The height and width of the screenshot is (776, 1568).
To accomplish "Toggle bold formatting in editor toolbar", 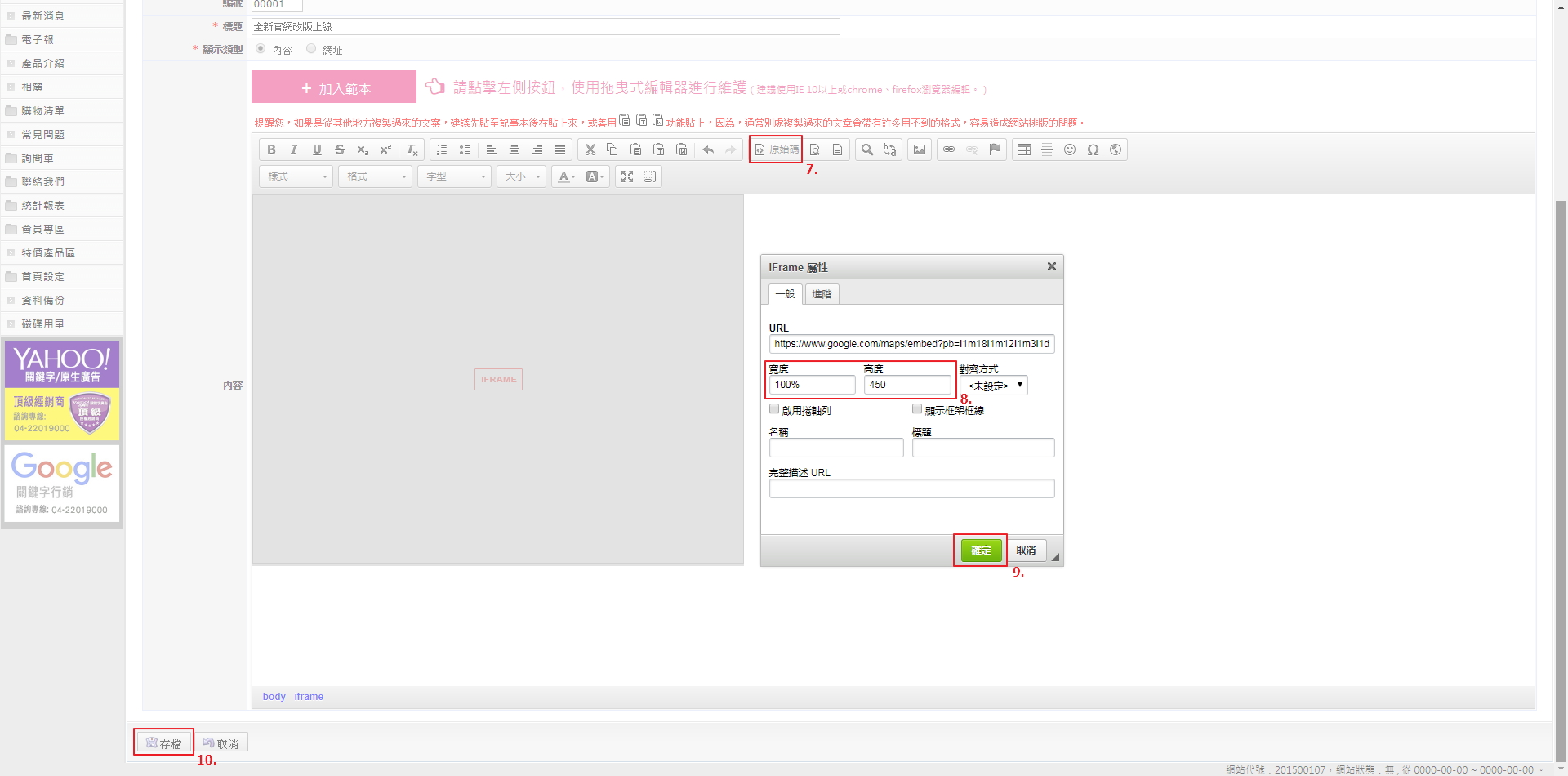I will point(271,149).
